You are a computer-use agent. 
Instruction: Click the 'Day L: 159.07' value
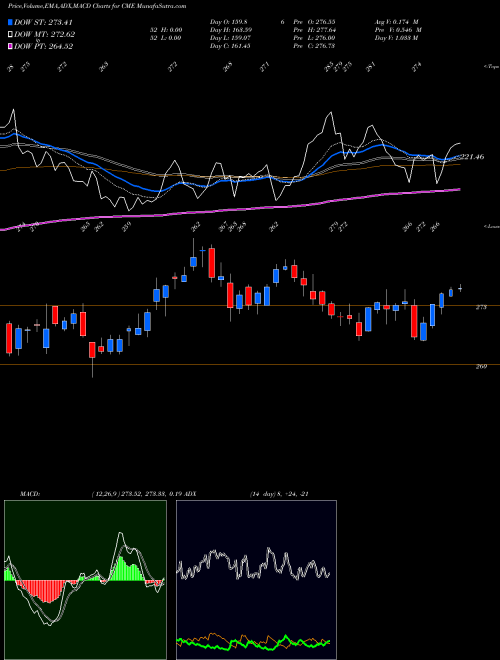230,38
